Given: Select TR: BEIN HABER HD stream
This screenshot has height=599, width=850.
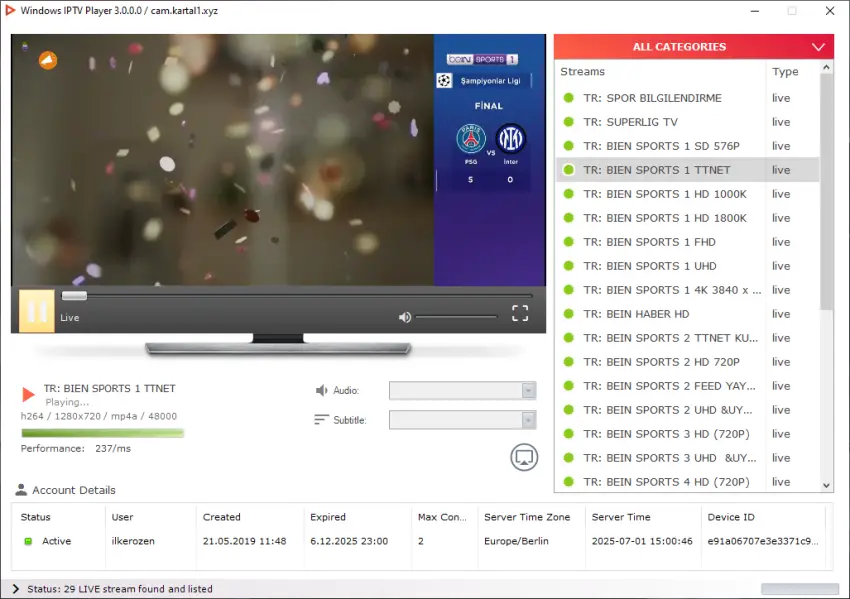Looking at the screenshot, I should [x=687, y=314].
